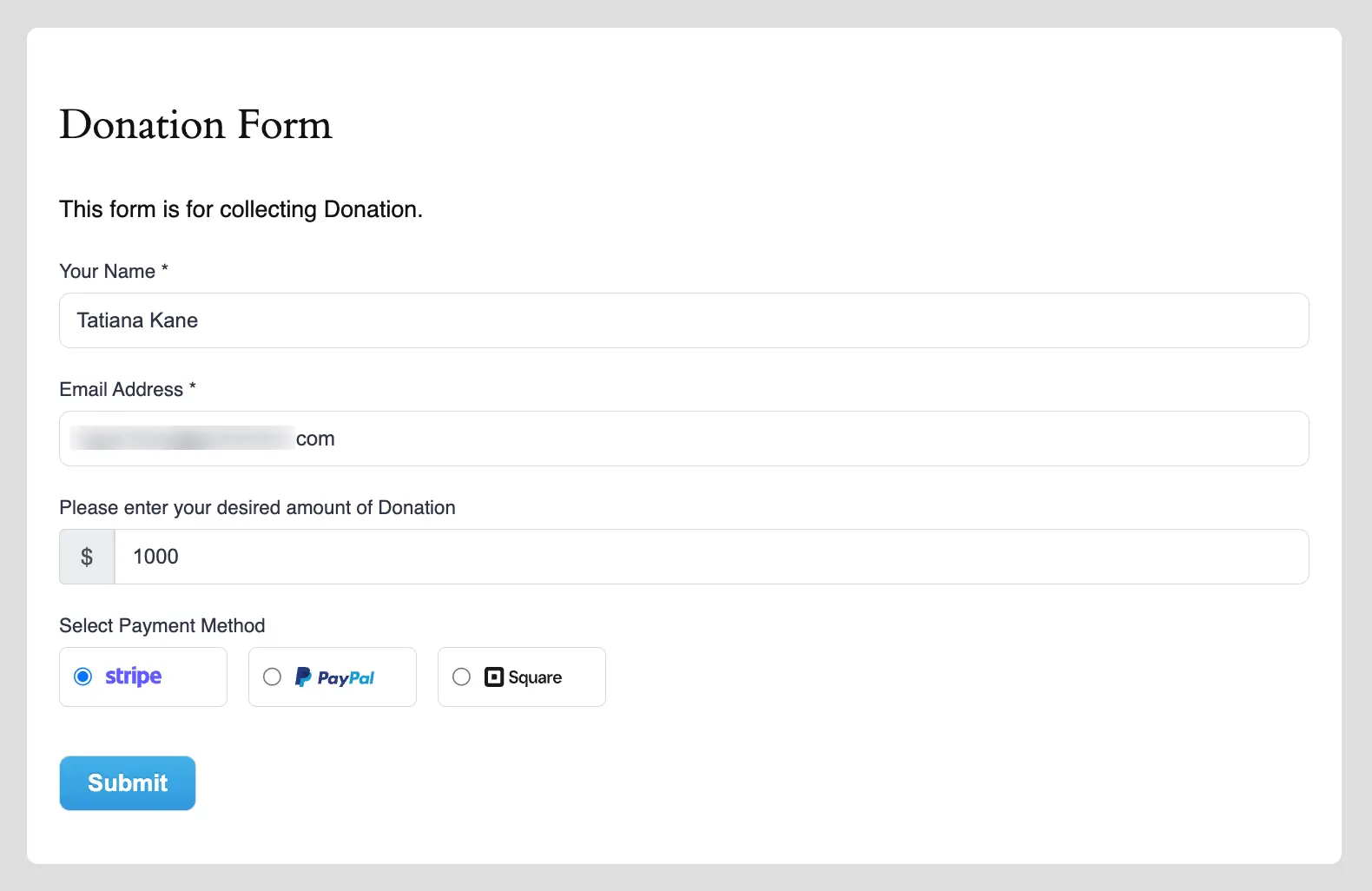Click the Tatiana Kane name text
Screen dimensions: 1372x891
pos(136,320)
